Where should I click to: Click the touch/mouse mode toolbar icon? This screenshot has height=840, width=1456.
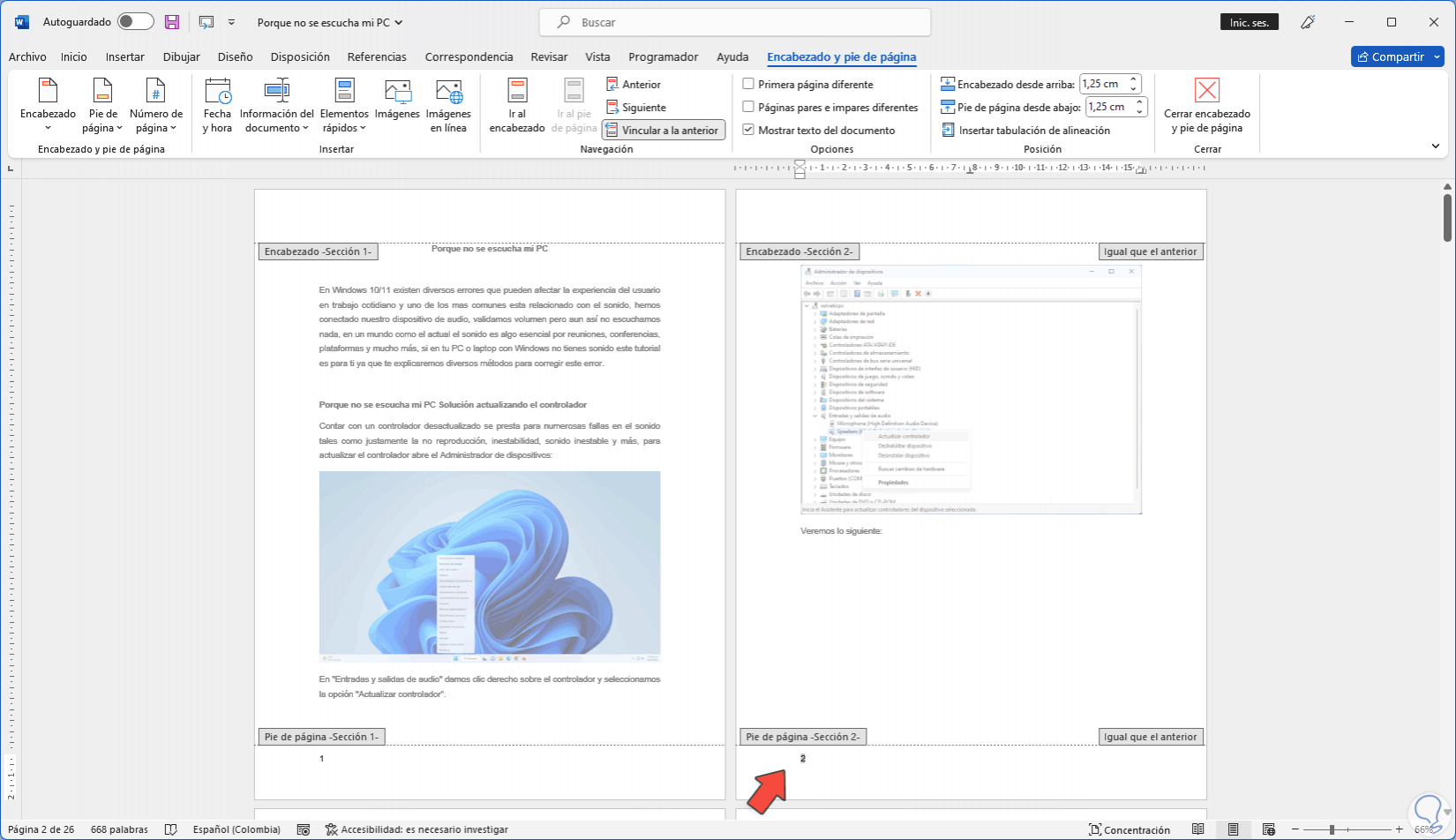pos(206,22)
